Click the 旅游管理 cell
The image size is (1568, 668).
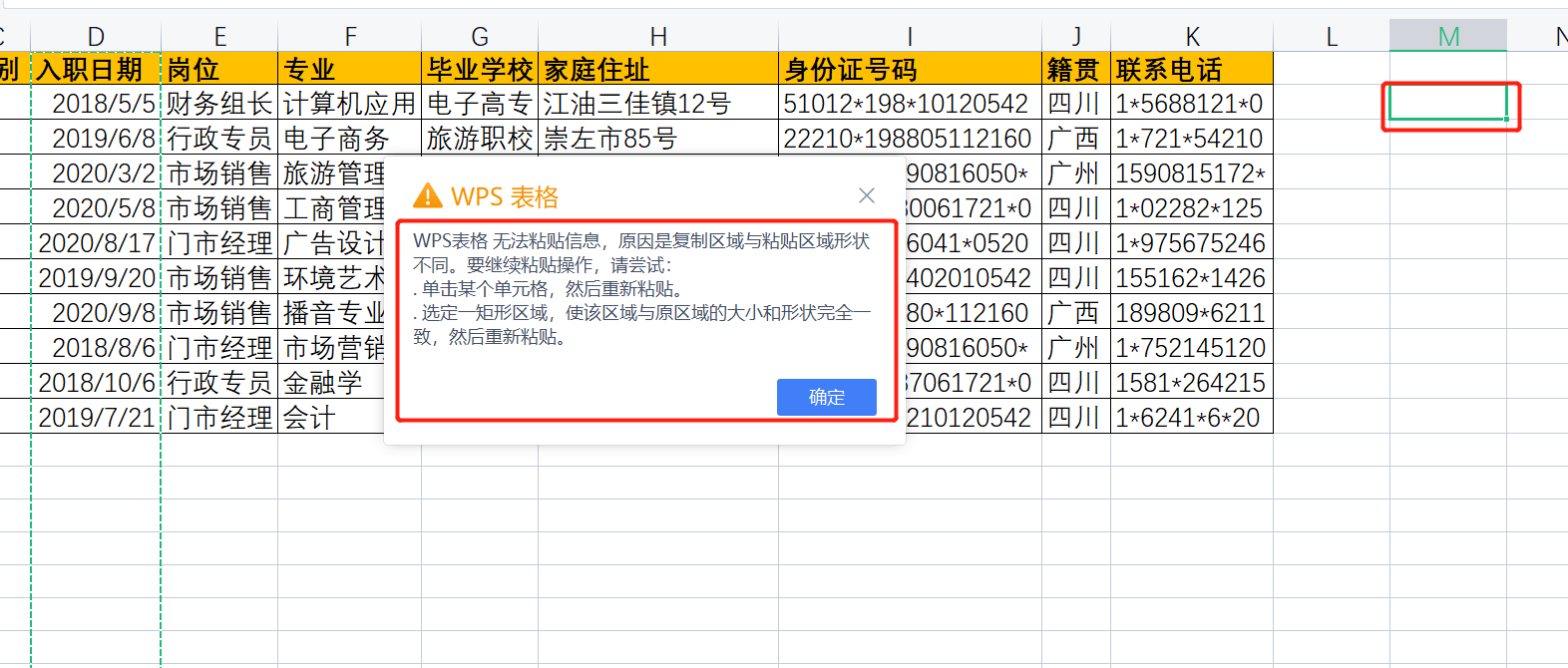[x=331, y=172]
